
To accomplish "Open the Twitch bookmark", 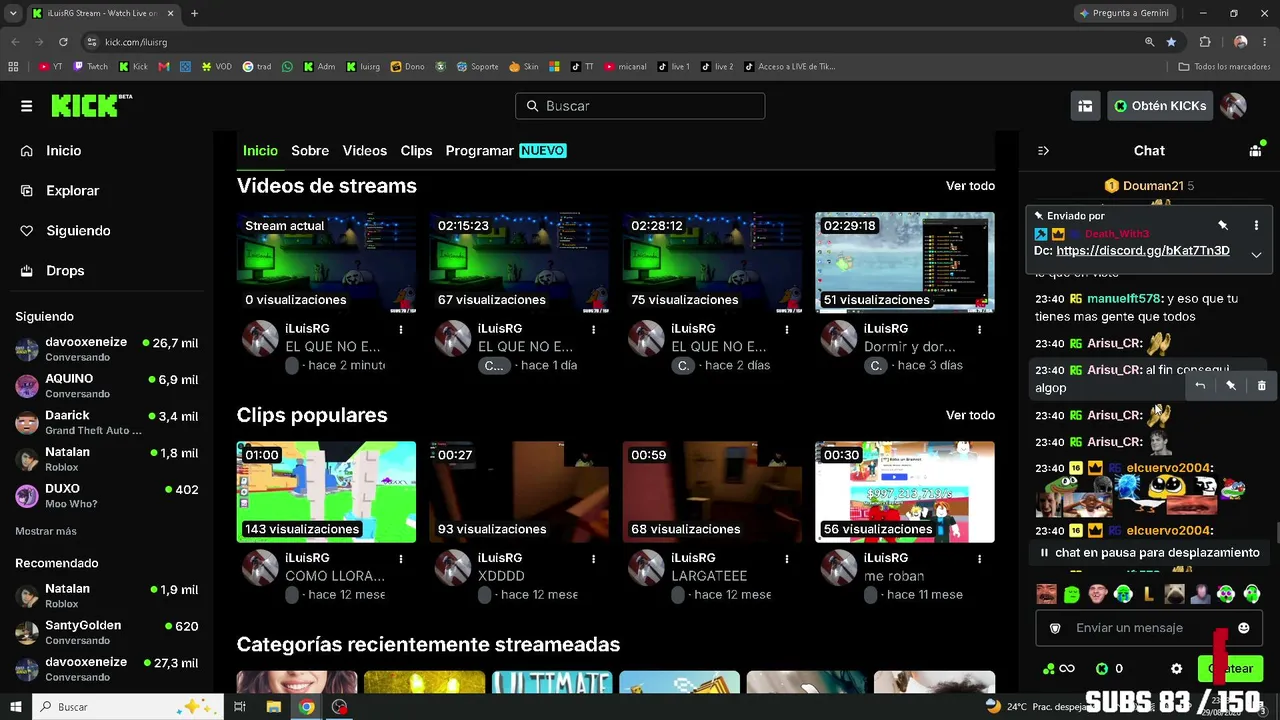I will (91, 67).
